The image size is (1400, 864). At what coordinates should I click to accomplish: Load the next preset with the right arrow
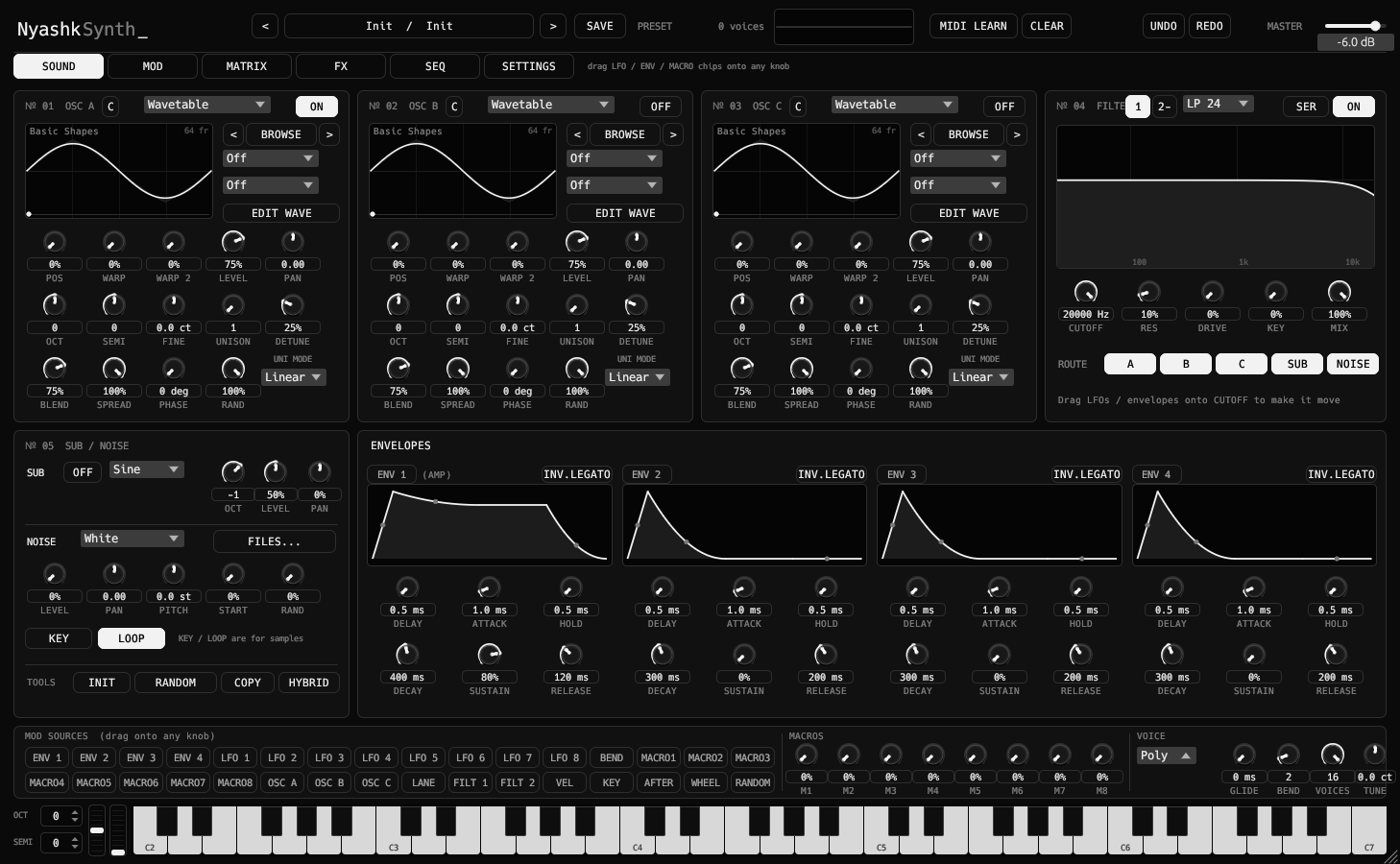click(x=553, y=26)
